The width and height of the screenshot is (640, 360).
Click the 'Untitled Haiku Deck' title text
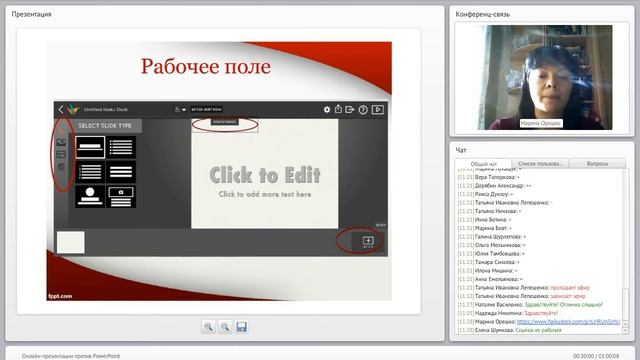click(x=106, y=109)
